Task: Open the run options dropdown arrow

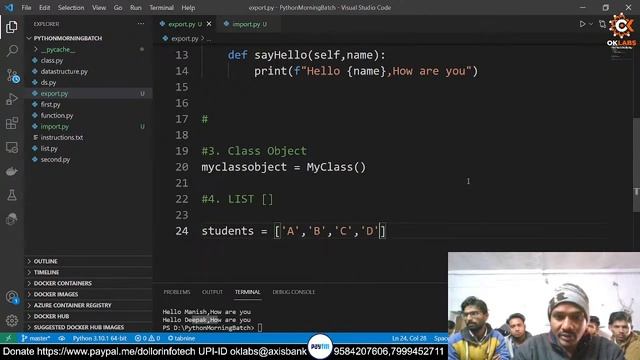Action: [x=591, y=24]
